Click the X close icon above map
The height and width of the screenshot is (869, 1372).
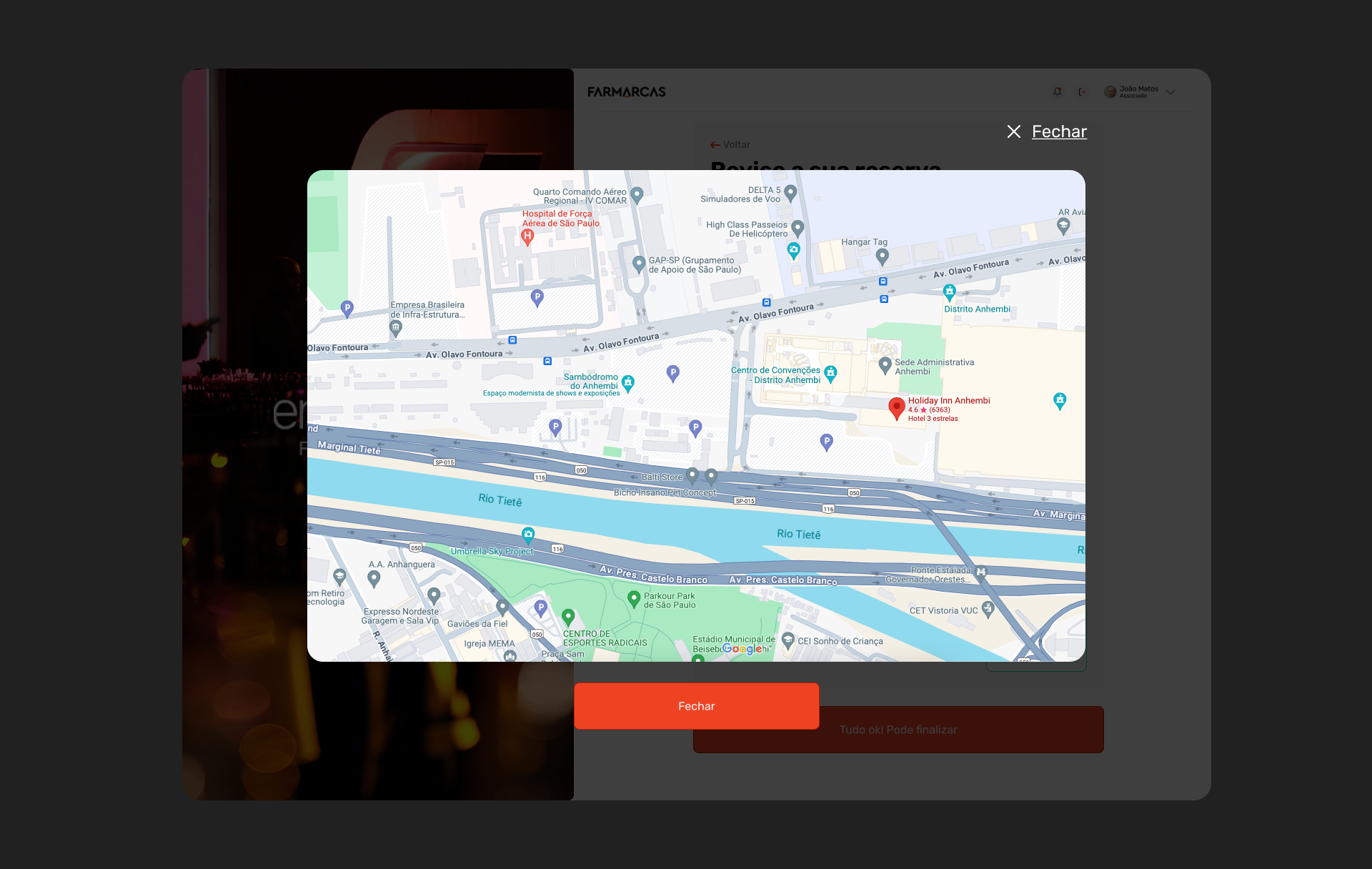pyautogui.click(x=1013, y=131)
